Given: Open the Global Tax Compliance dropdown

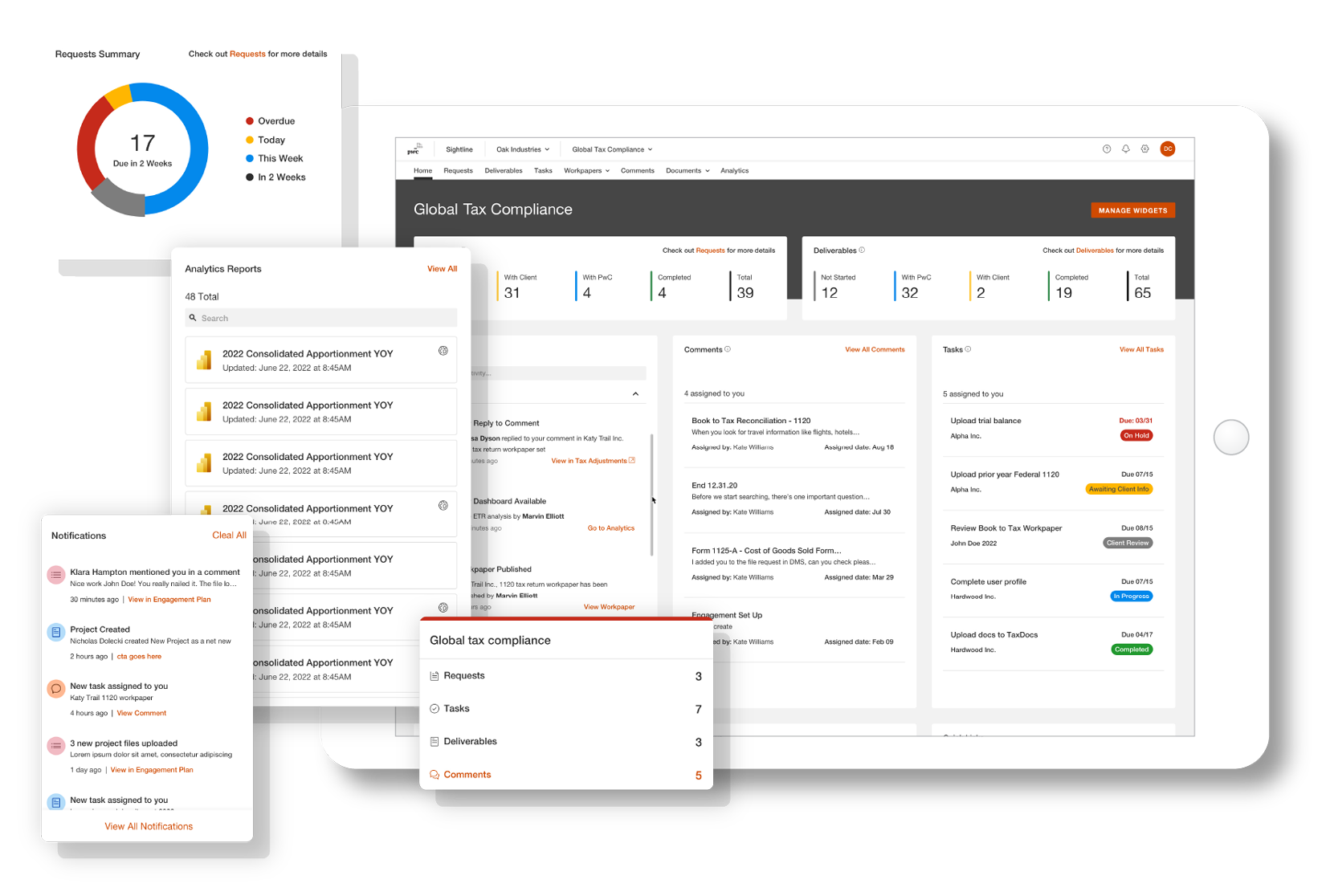Looking at the screenshot, I should (611, 149).
